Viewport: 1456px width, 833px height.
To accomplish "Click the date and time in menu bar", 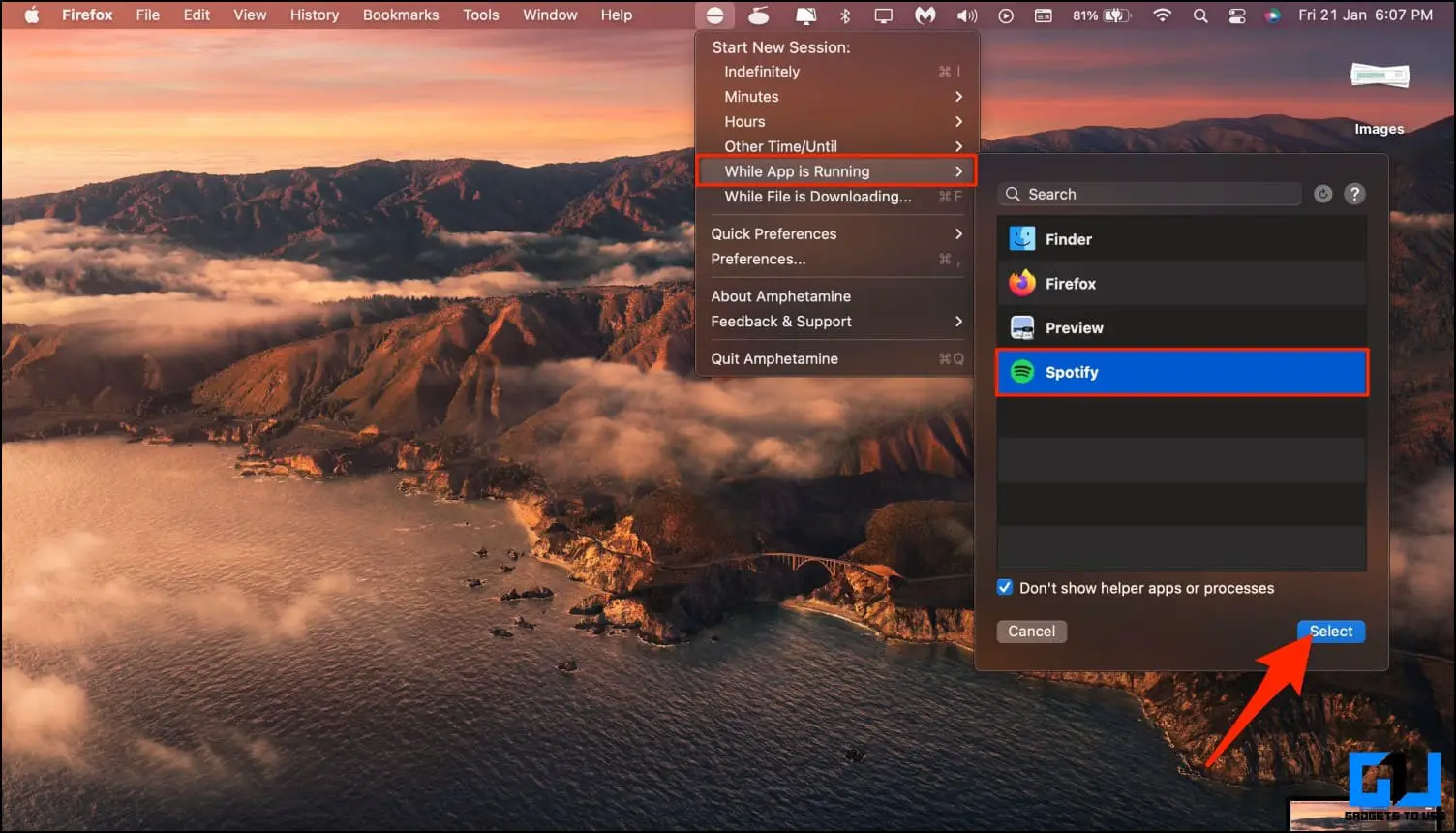I will [1365, 15].
